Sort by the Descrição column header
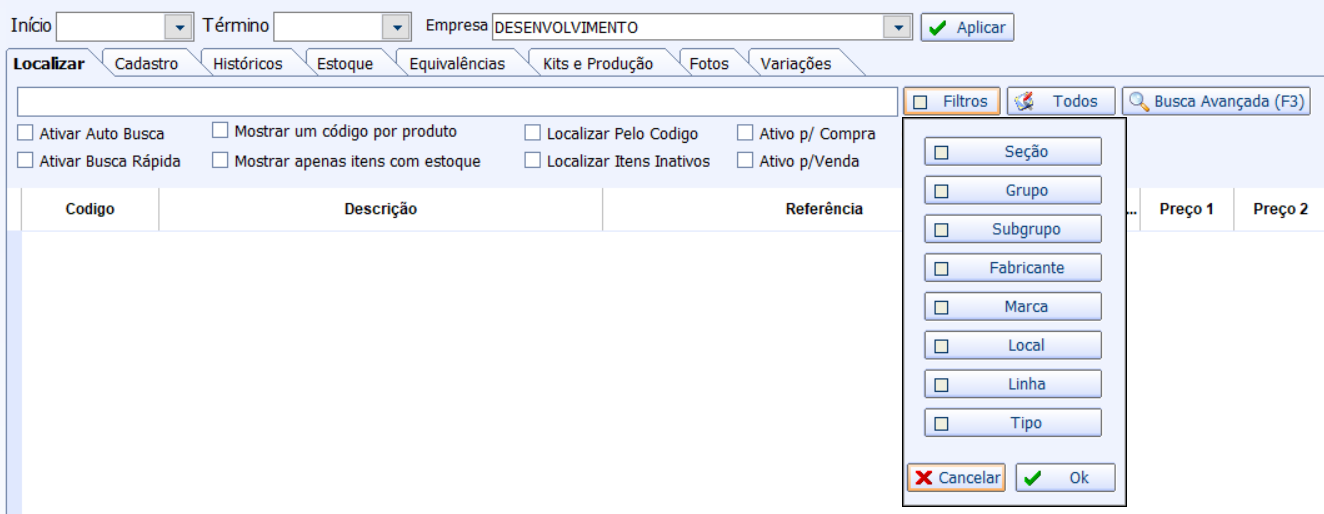 380,209
